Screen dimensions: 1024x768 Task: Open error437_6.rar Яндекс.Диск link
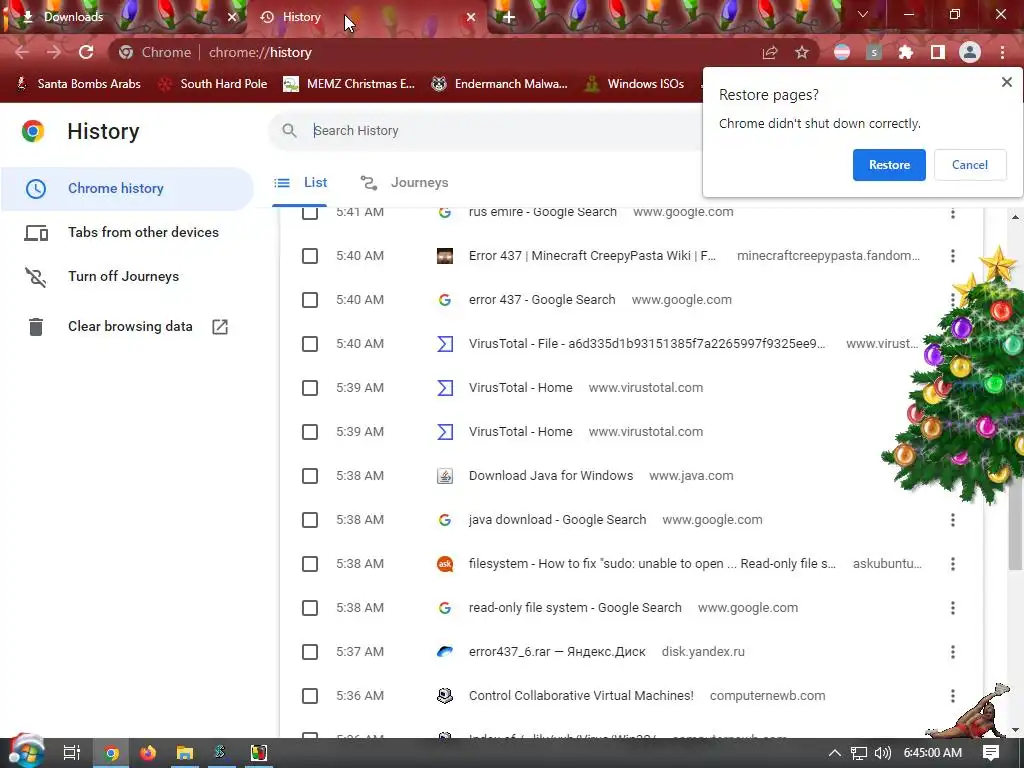[x=557, y=652]
